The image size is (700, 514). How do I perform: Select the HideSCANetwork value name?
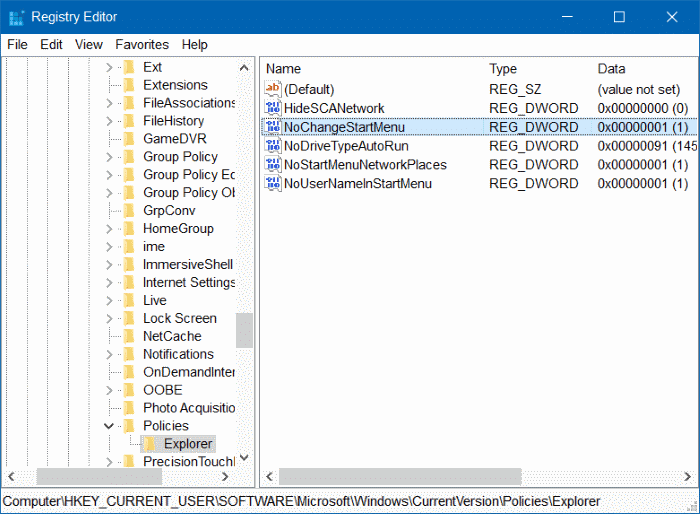click(334, 108)
